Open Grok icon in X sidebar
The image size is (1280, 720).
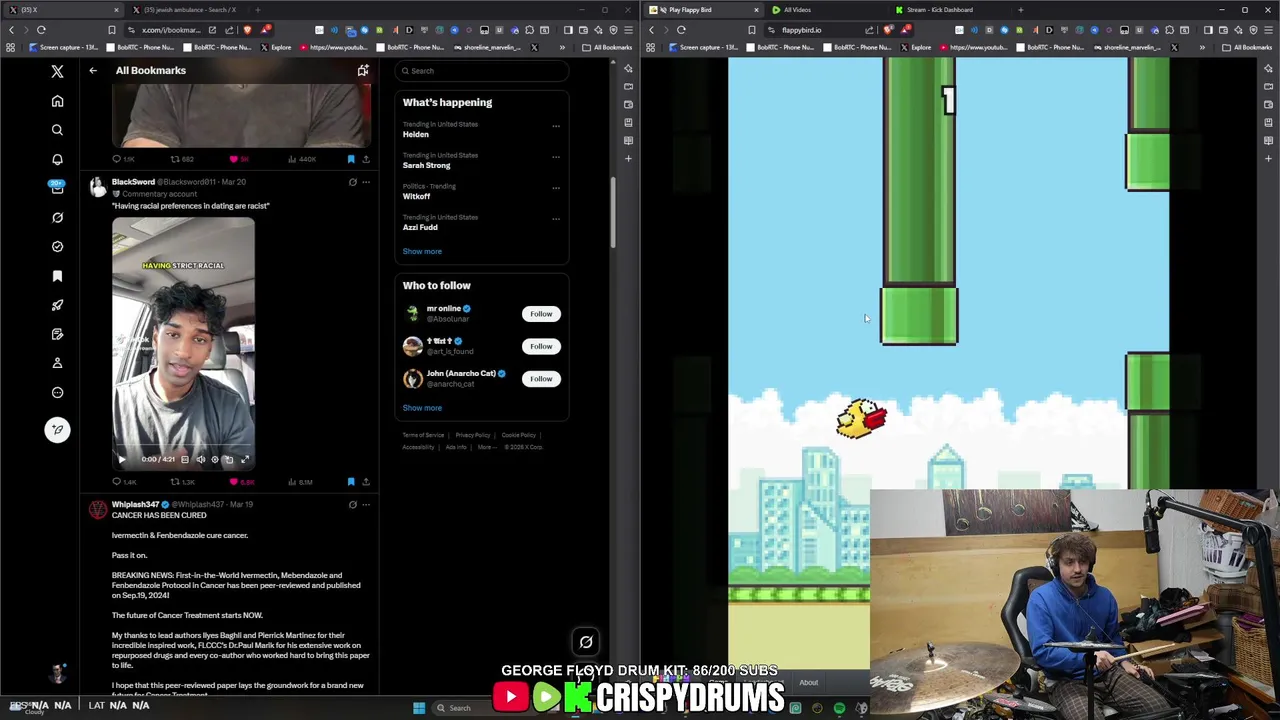pos(57,217)
